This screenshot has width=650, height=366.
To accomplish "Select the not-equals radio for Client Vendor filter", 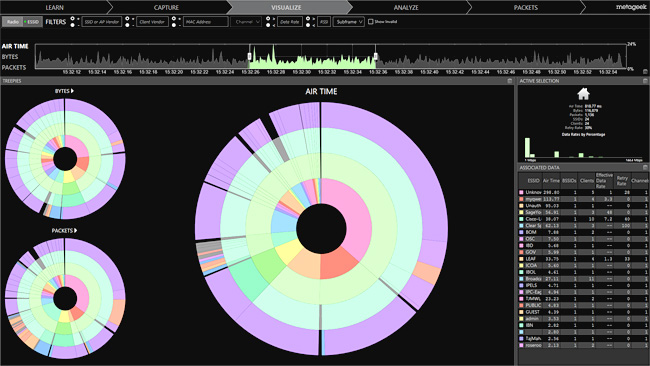I will [x=127, y=25].
